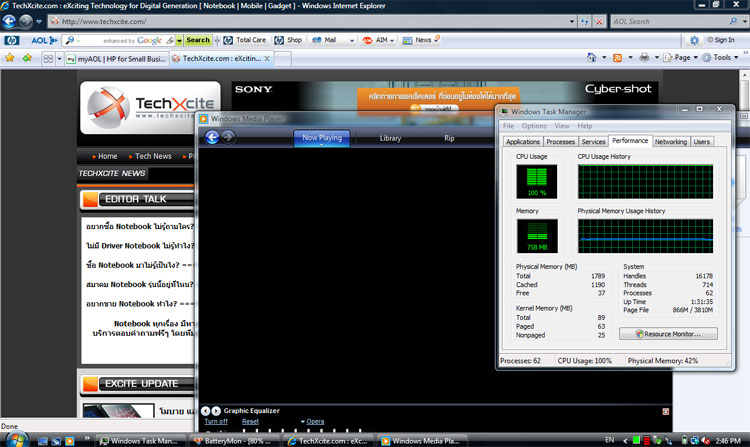Screen dimensions: 750x447
Task: Open the Task Manager Help menu
Action: pyautogui.click(x=585, y=126)
